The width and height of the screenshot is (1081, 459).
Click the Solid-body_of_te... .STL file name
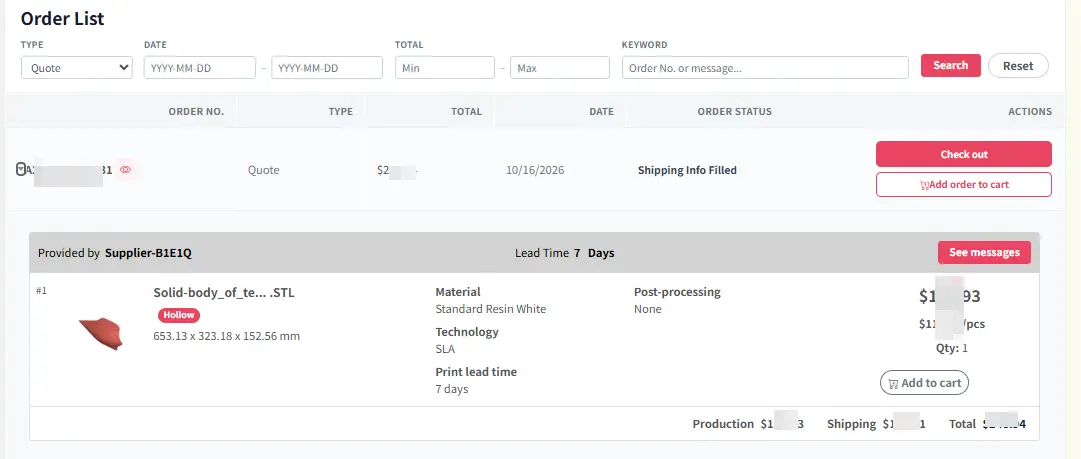[x=224, y=293]
